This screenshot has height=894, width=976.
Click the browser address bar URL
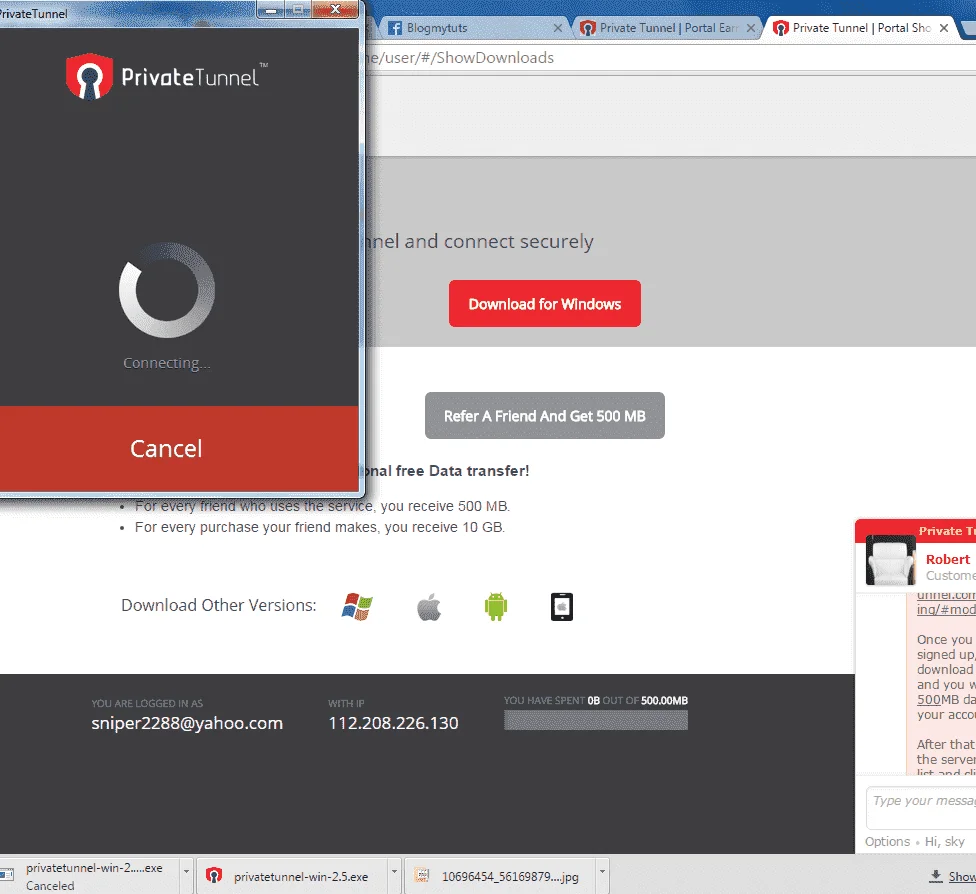459,58
